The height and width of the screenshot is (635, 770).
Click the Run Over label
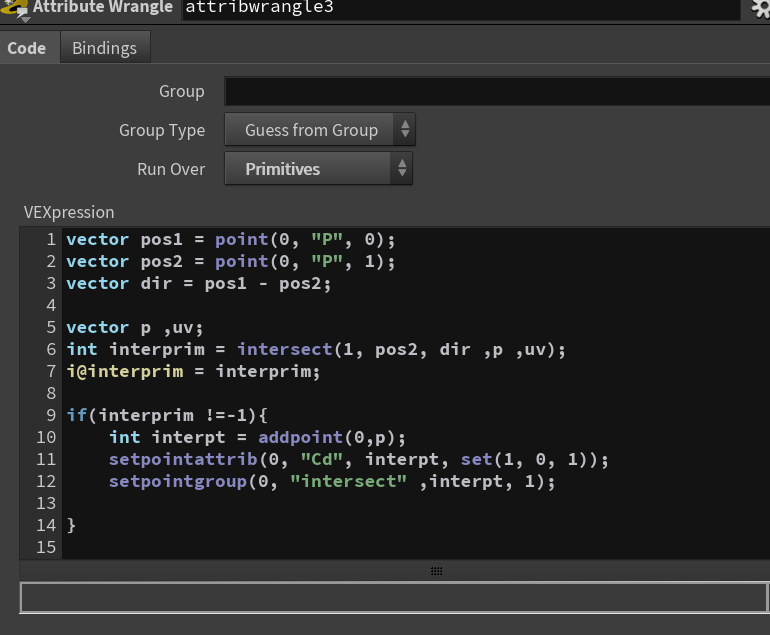(171, 169)
